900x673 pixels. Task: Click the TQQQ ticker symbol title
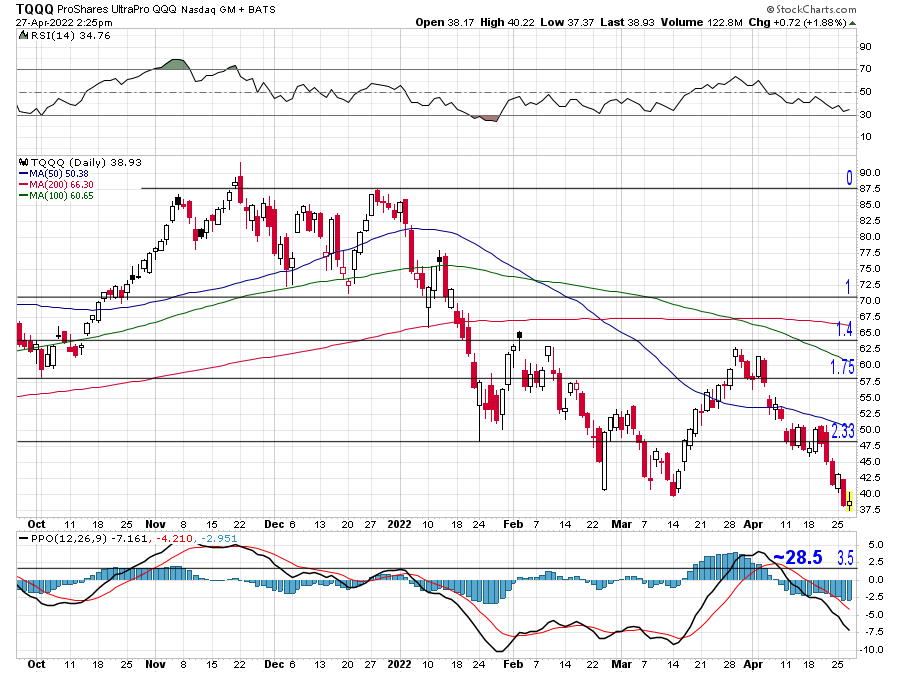(x=34, y=9)
